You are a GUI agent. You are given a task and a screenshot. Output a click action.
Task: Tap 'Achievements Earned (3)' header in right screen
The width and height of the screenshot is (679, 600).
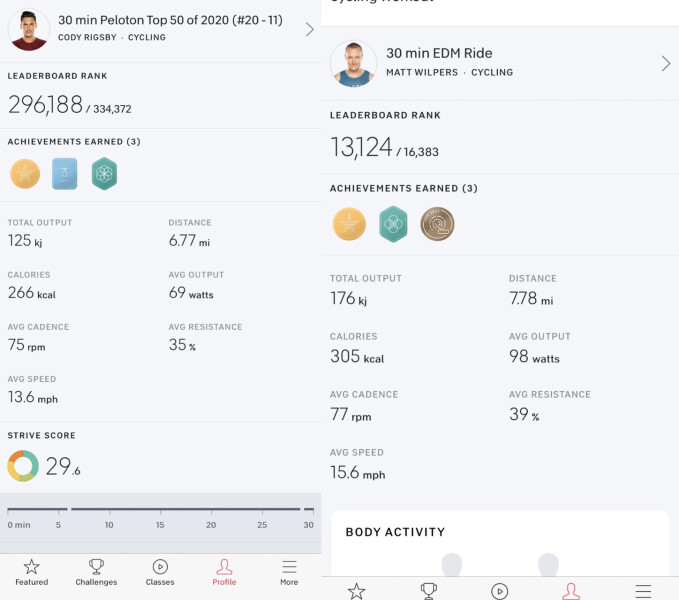tap(404, 188)
